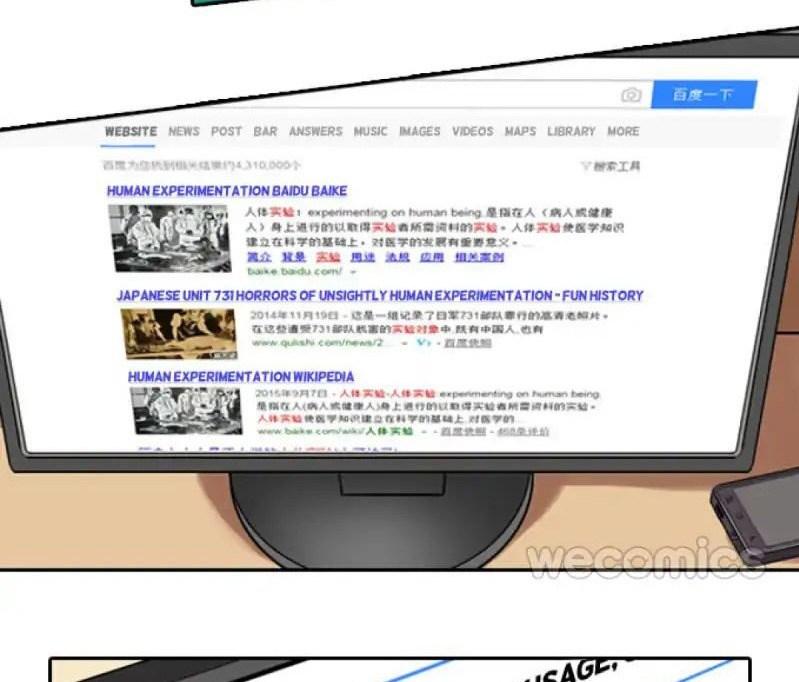Expand dropdown arrow beside baike.baidu.com URL
The height and width of the screenshot is (682, 799).
[353, 271]
